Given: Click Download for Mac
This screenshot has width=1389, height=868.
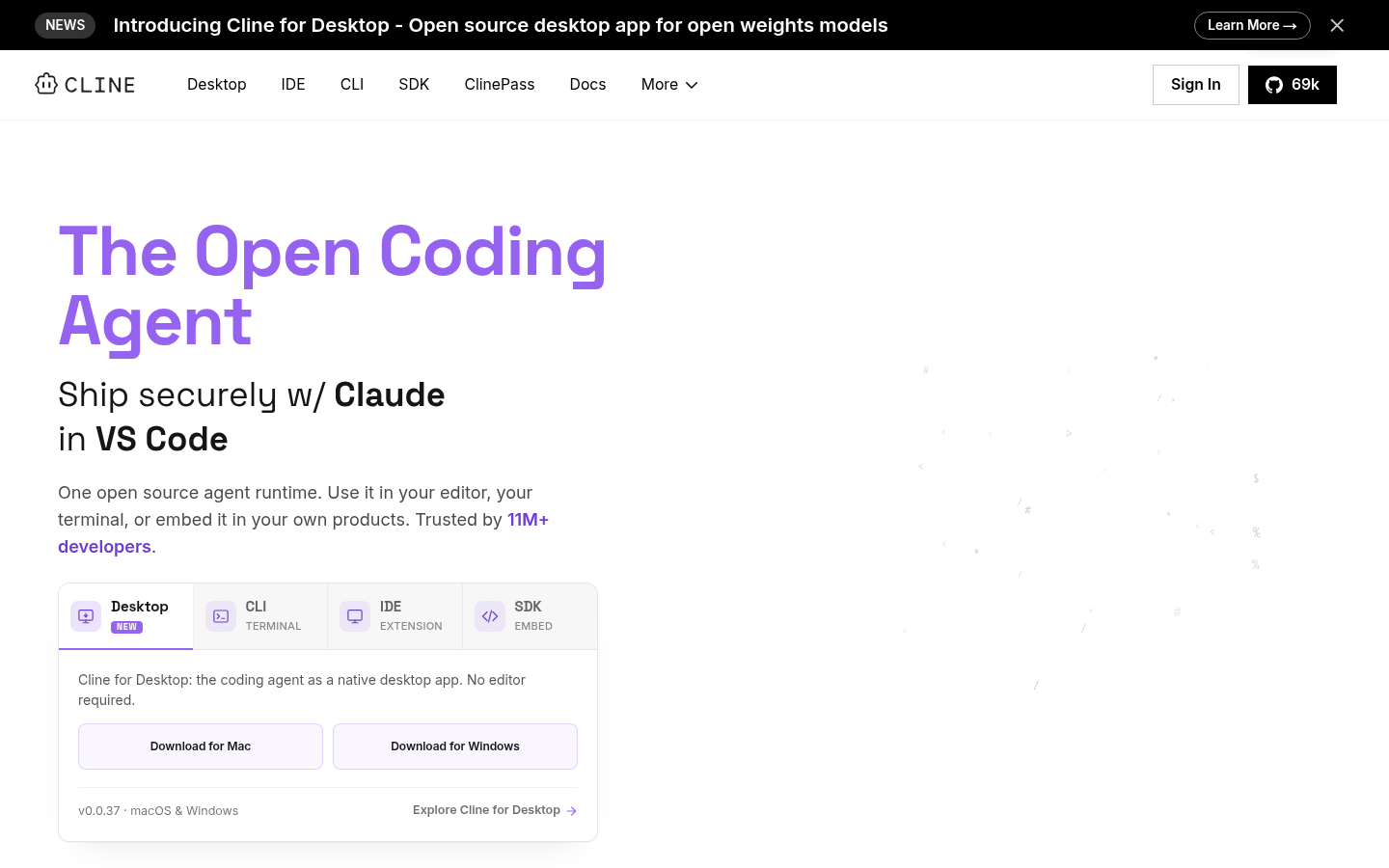Looking at the screenshot, I should pyautogui.click(x=201, y=746).
